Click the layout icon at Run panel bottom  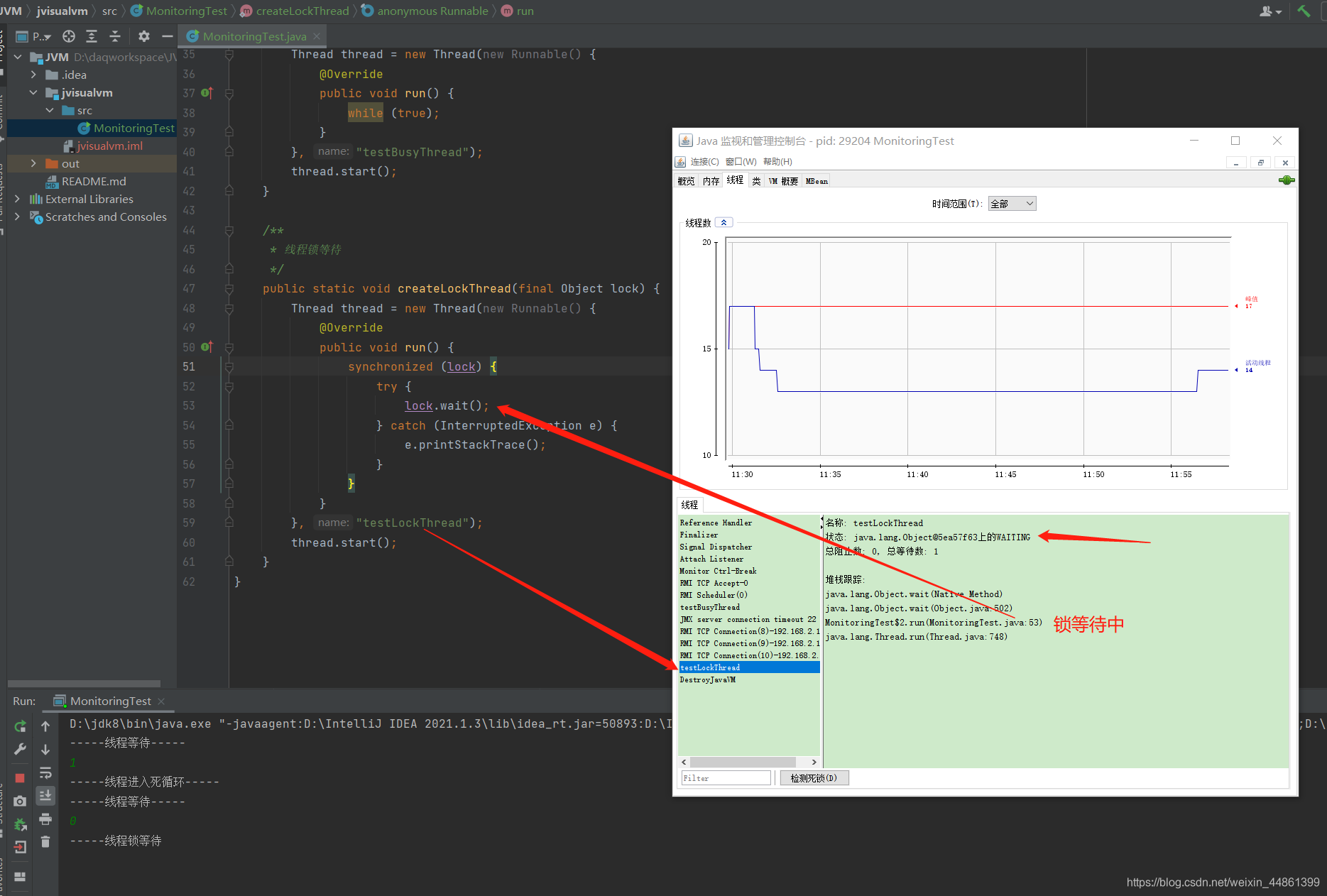point(20,877)
